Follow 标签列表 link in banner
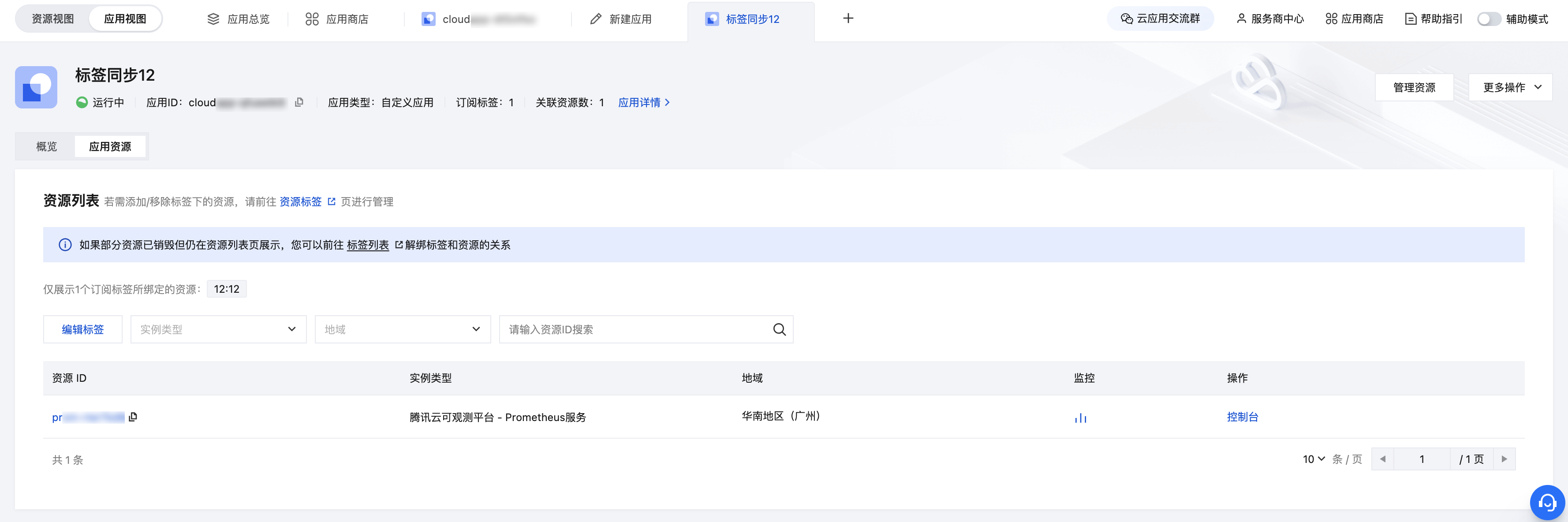This screenshot has height=522, width=1568. [x=368, y=245]
